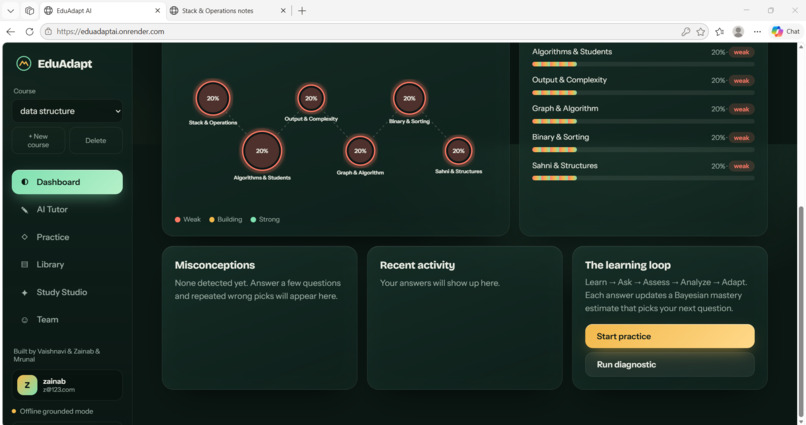The image size is (806, 425).
Task: Click the Delete course button
Action: [96, 140]
